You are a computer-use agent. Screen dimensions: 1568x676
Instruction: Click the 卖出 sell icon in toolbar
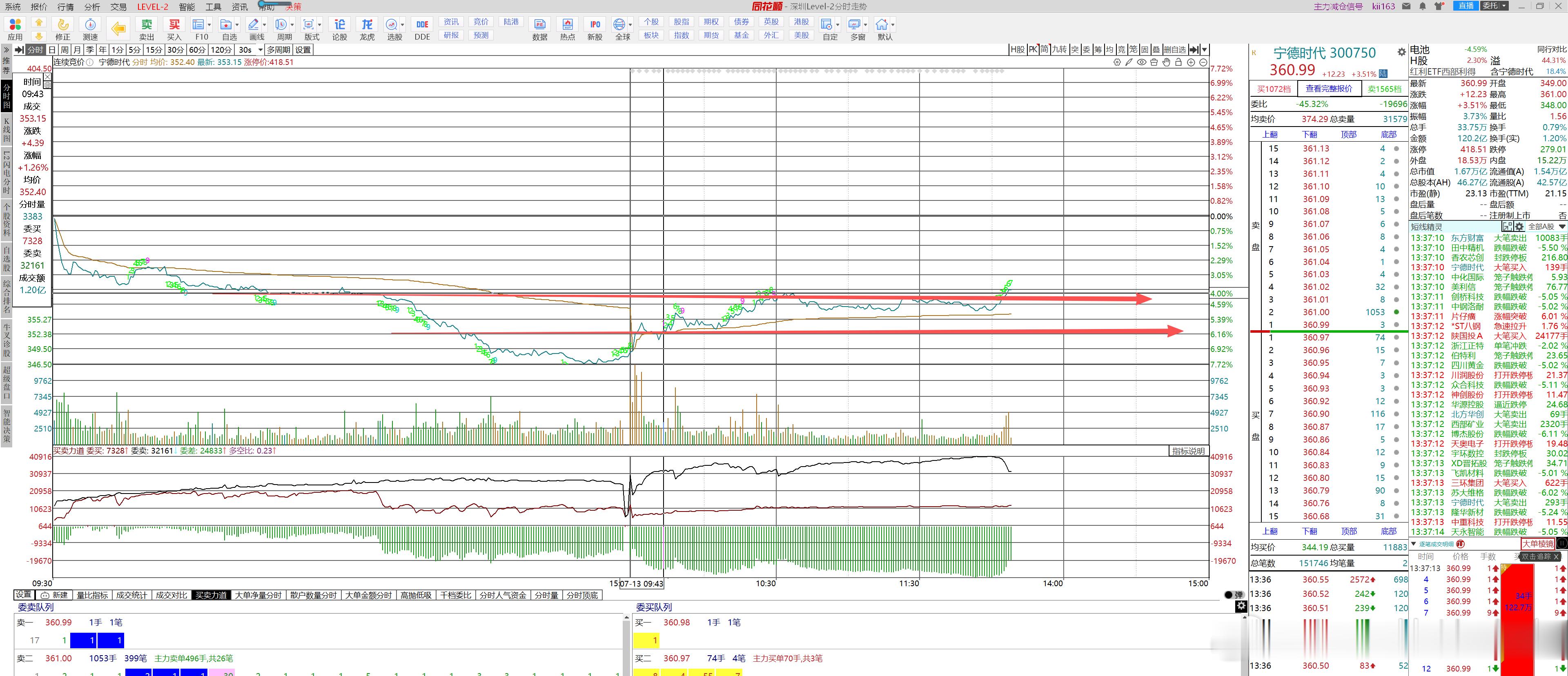click(147, 29)
